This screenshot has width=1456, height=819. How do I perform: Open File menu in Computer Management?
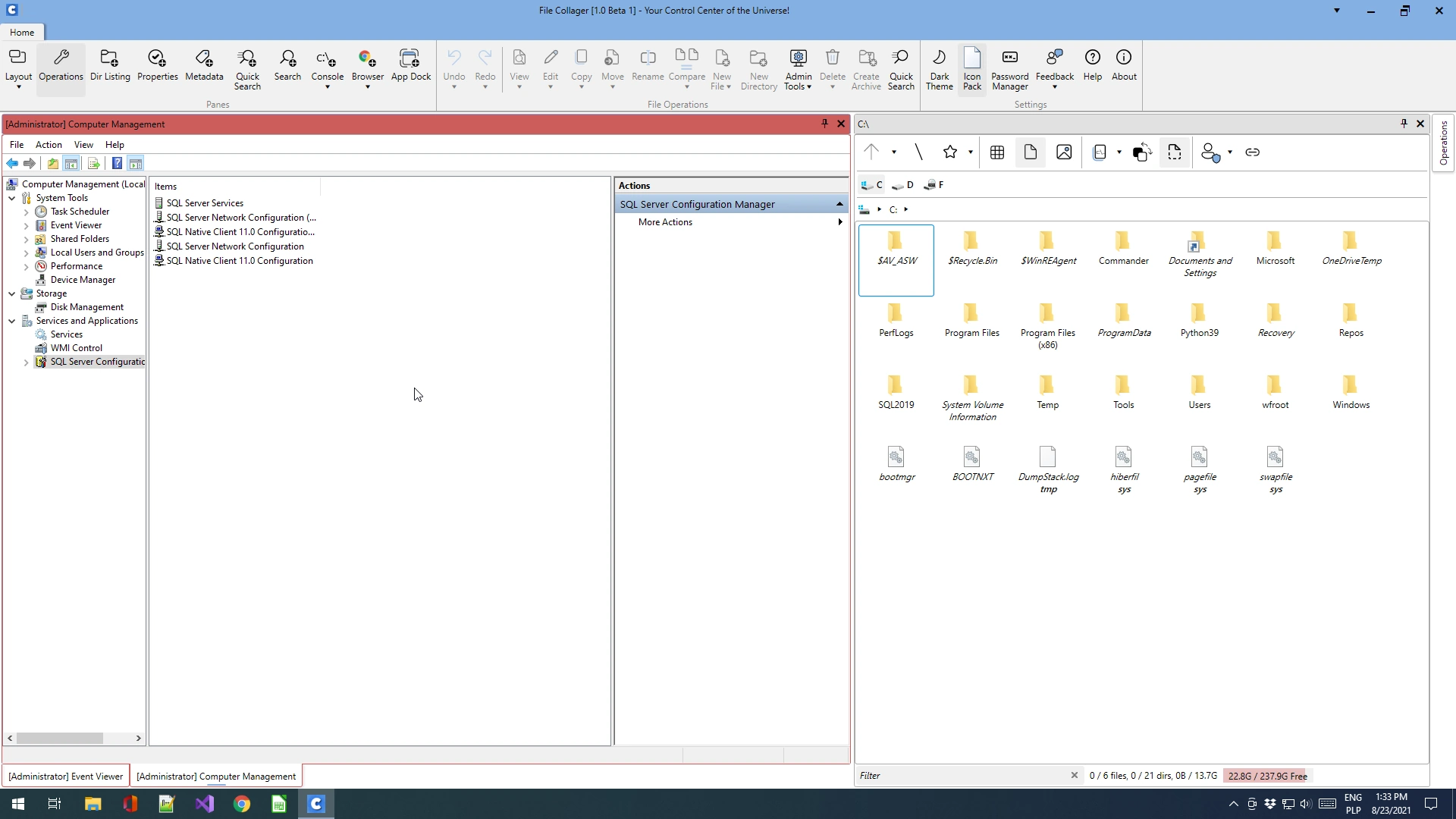17,145
